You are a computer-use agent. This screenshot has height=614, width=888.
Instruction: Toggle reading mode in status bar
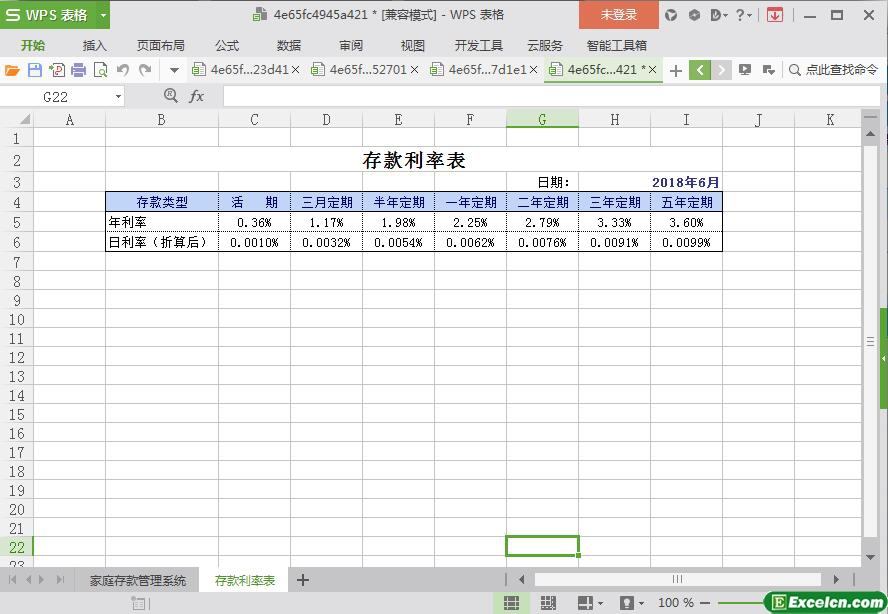(x=585, y=603)
